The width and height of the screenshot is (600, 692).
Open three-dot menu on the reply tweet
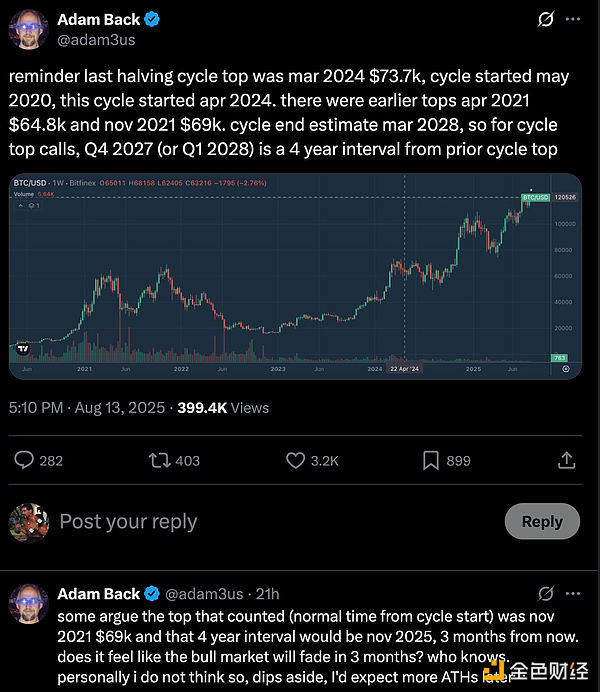pos(573,594)
